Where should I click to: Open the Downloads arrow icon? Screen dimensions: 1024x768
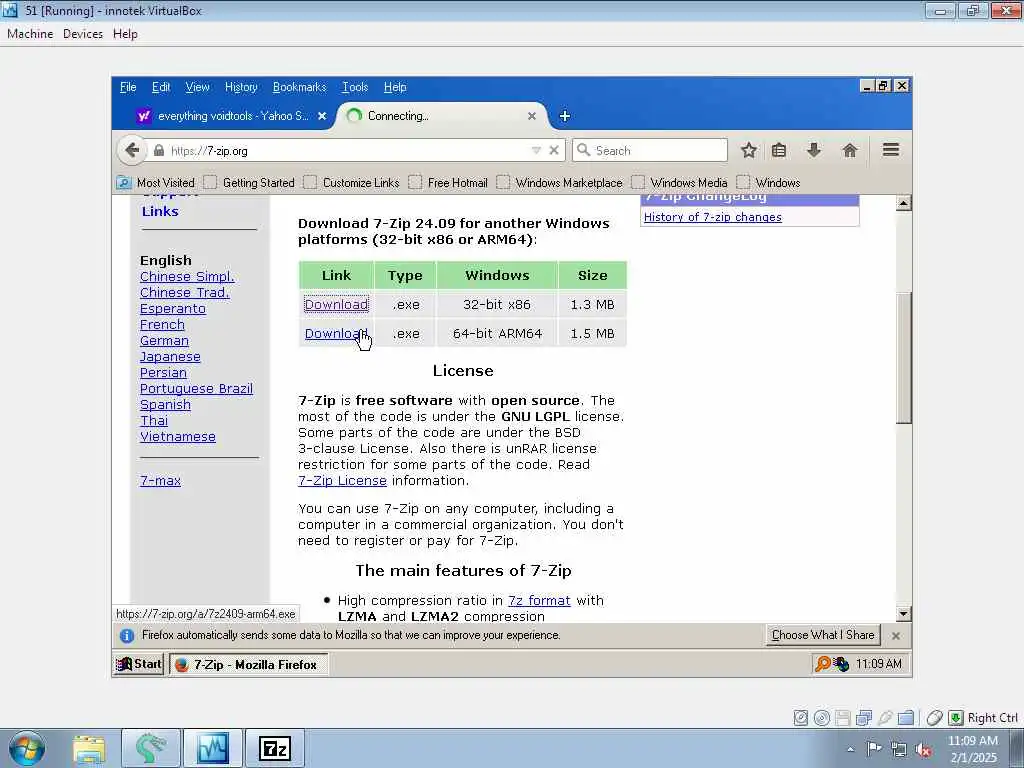pos(814,151)
